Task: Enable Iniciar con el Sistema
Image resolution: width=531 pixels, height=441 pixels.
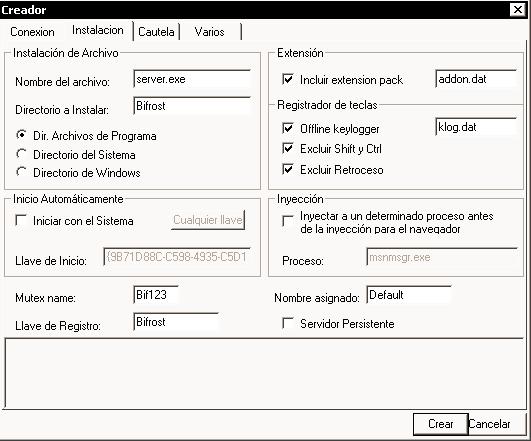Action: click(21, 220)
